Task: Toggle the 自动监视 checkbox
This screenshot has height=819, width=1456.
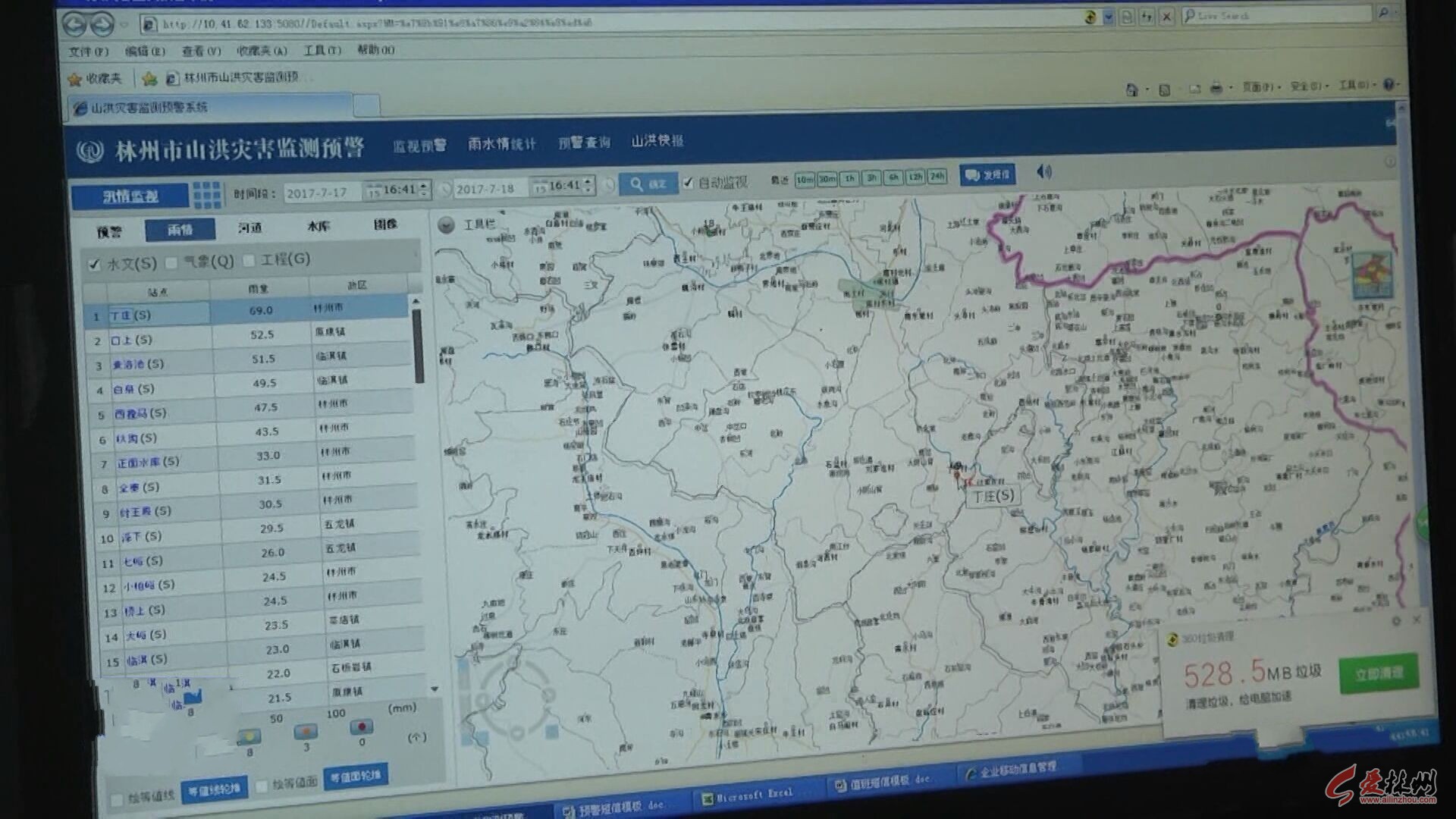Action: 688,182
